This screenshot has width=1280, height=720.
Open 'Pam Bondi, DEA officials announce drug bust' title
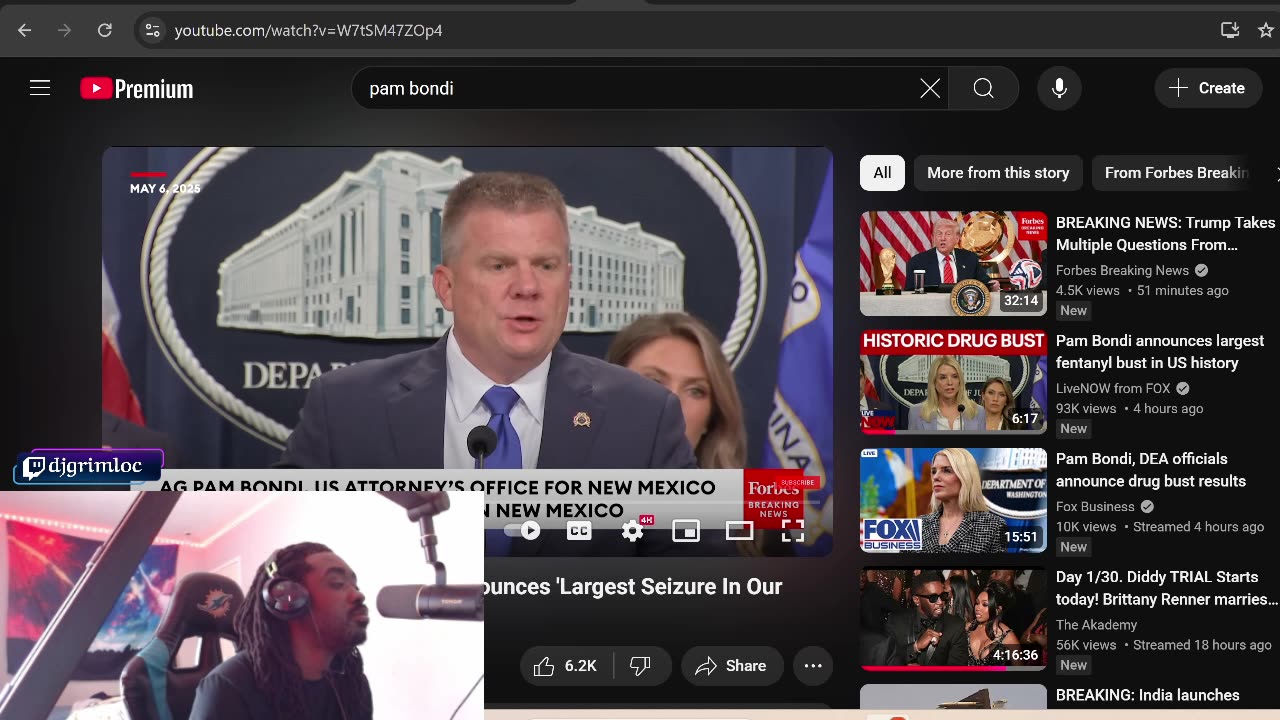[1151, 470]
